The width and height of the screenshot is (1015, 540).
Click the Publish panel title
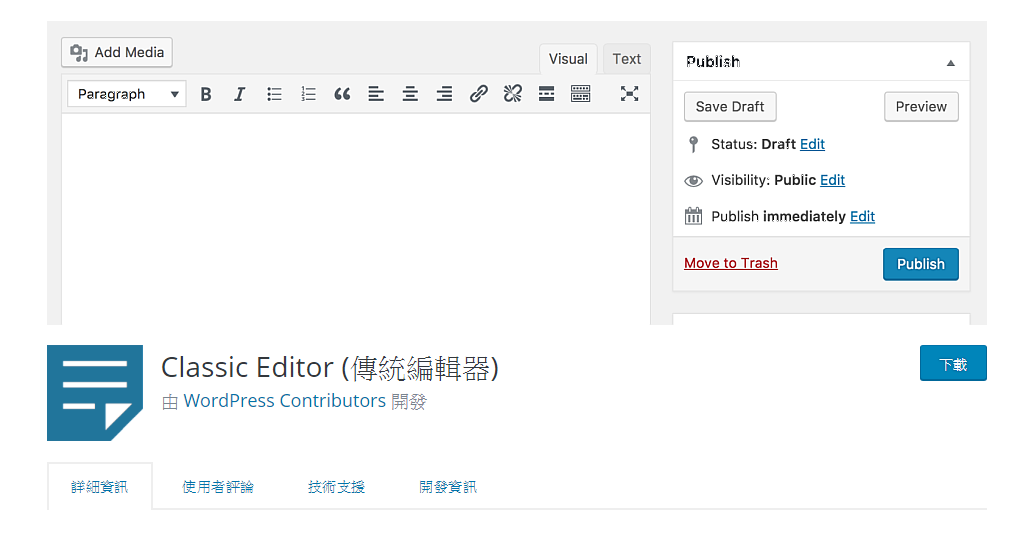tap(713, 62)
